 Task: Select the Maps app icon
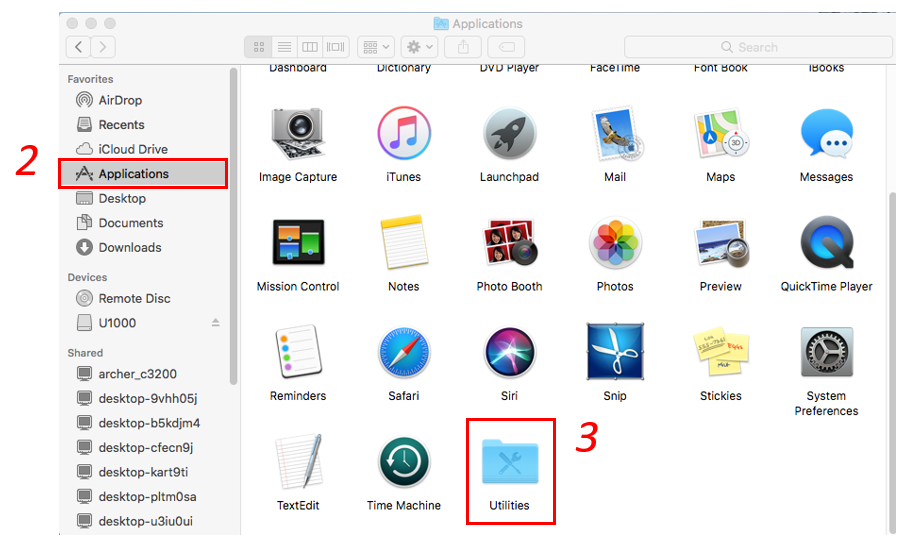click(x=721, y=134)
